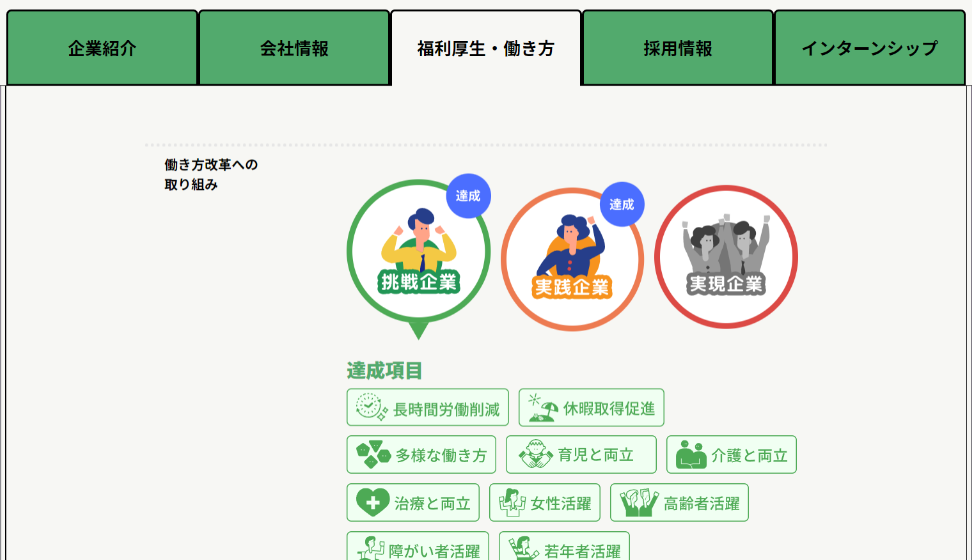Click the 若年者活躍 tag button
The height and width of the screenshot is (560, 972).
[565, 546]
